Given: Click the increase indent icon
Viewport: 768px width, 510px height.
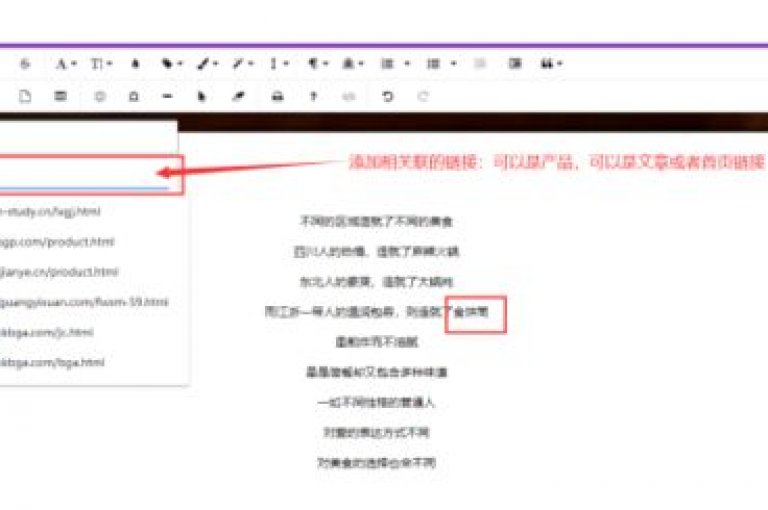Looking at the screenshot, I should pyautogui.click(x=515, y=64).
